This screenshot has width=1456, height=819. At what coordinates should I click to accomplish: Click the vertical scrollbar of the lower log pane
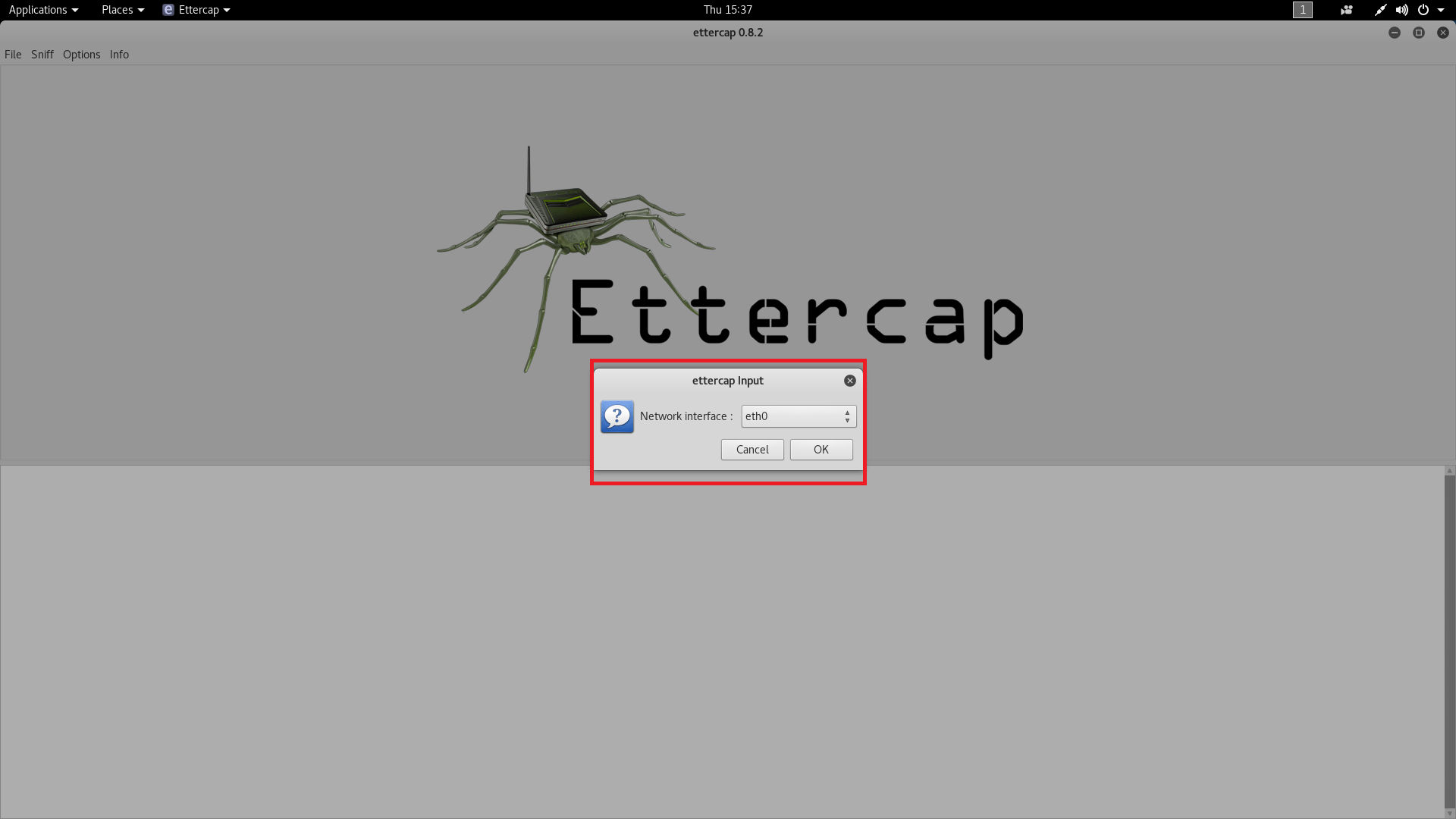click(x=1450, y=642)
